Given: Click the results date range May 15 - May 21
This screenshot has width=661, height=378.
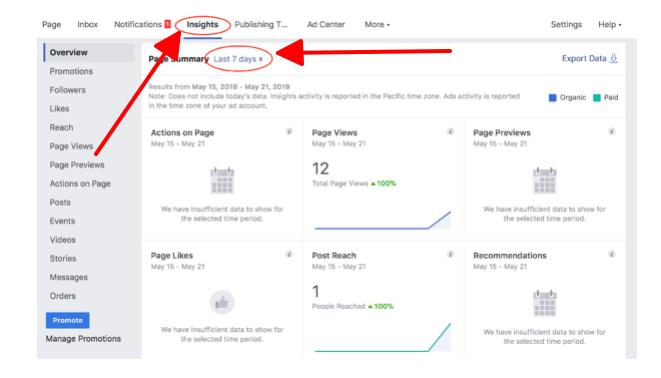Looking at the screenshot, I should [x=241, y=87].
